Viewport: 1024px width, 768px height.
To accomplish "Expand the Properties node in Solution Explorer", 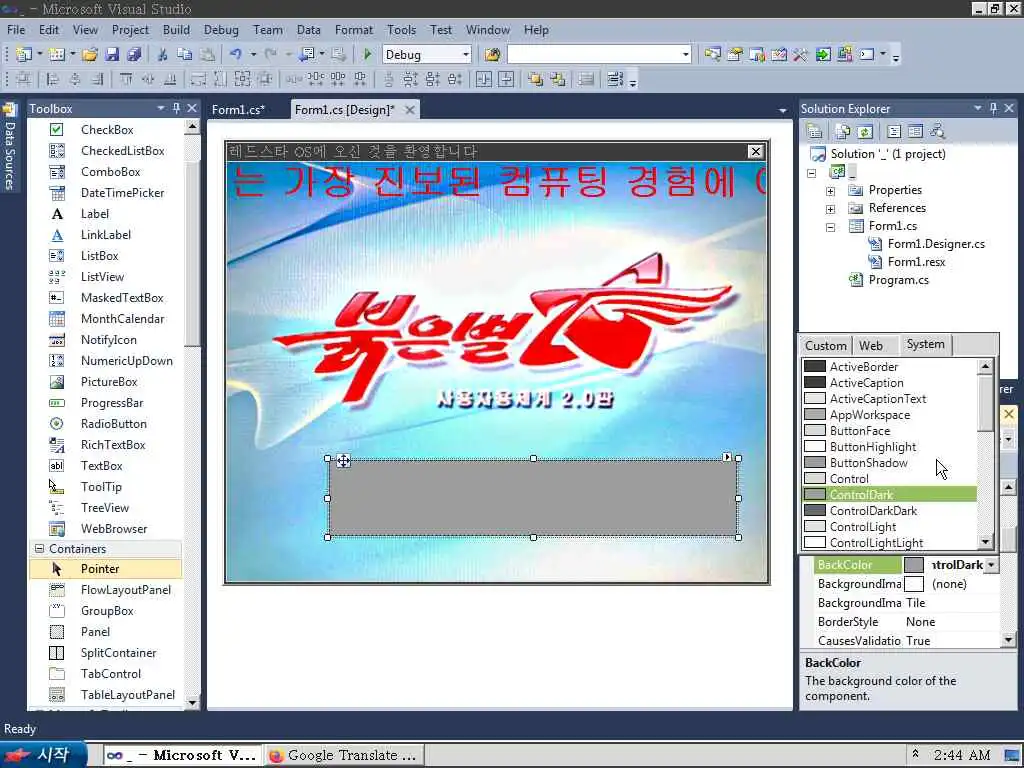I will tap(830, 191).
